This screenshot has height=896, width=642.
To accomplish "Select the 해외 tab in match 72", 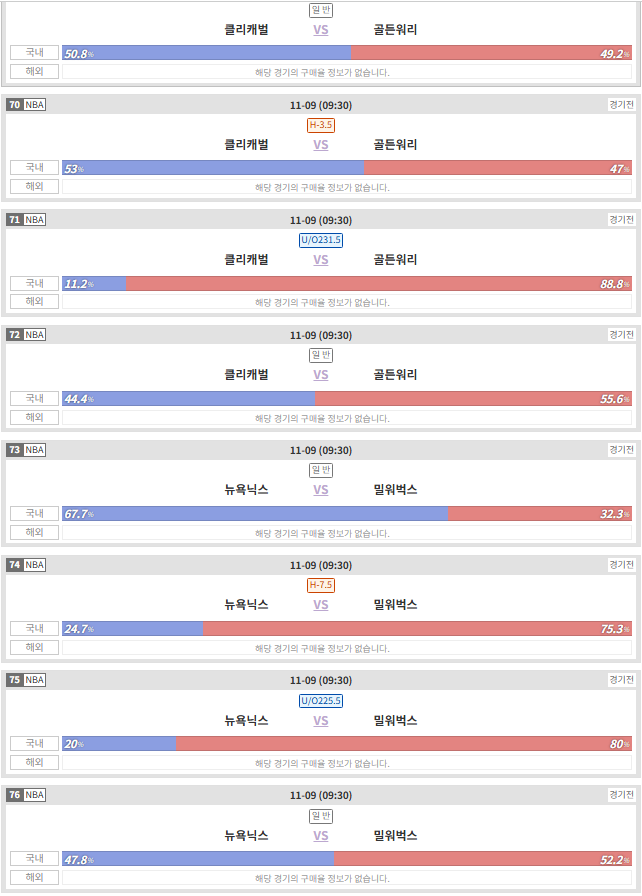I will [x=34, y=417].
